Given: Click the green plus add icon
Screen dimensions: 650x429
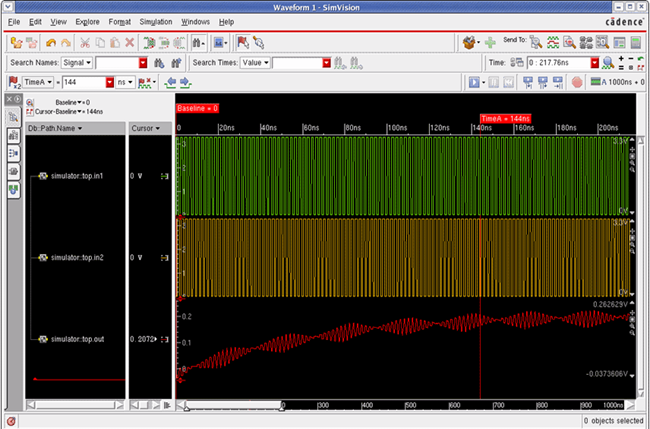Looking at the screenshot, I should click(x=490, y=43).
